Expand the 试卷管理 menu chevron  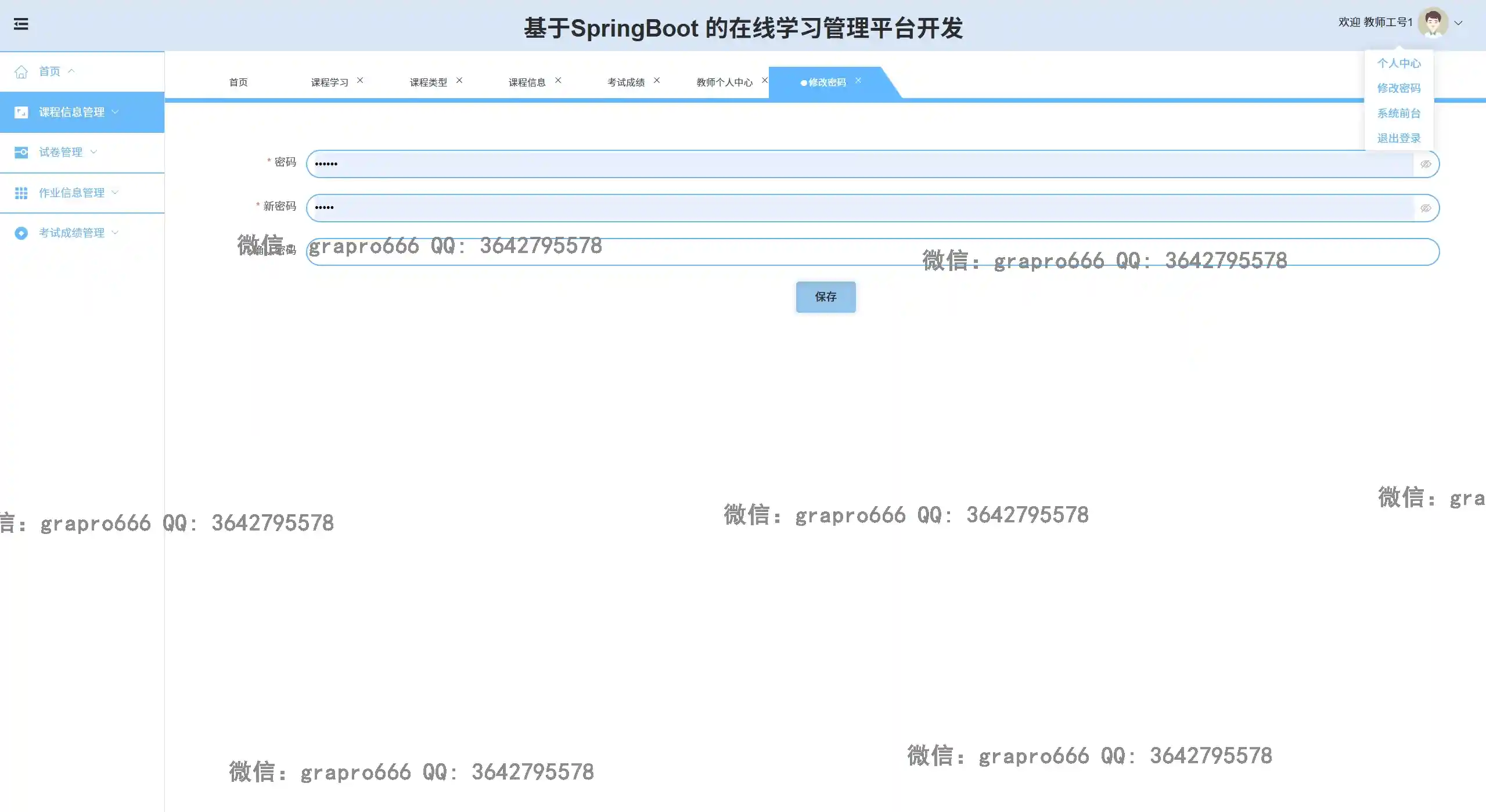pyautogui.click(x=93, y=152)
